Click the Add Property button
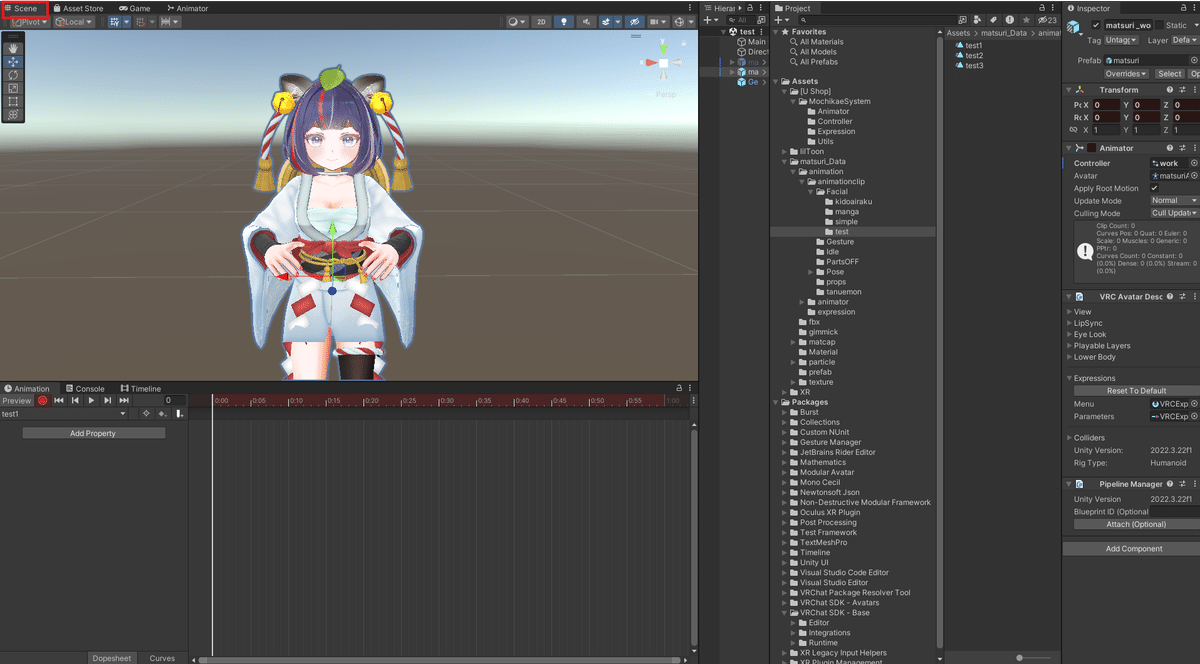The height and width of the screenshot is (664, 1200). 93,433
